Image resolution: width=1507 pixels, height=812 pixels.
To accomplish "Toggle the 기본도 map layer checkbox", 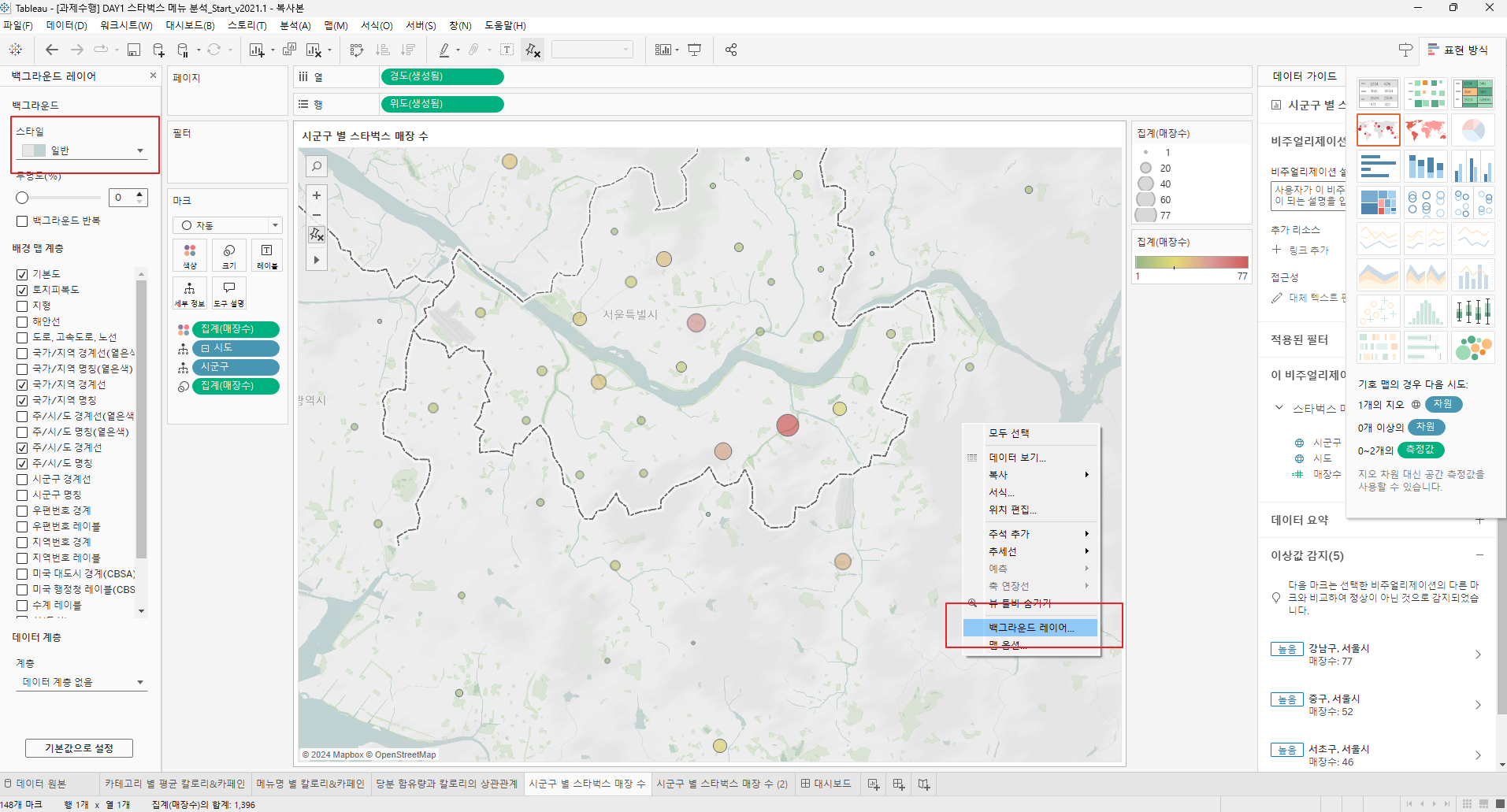I will 22,274.
